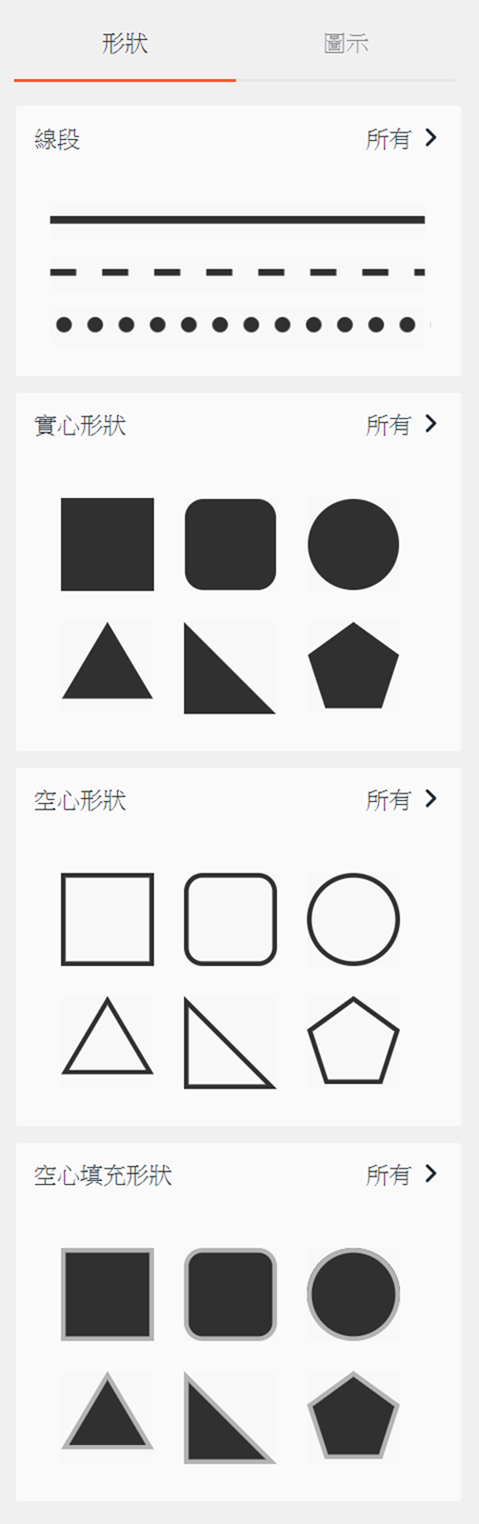Select the solid line style
The width and height of the screenshot is (479, 1524).
tap(238, 219)
